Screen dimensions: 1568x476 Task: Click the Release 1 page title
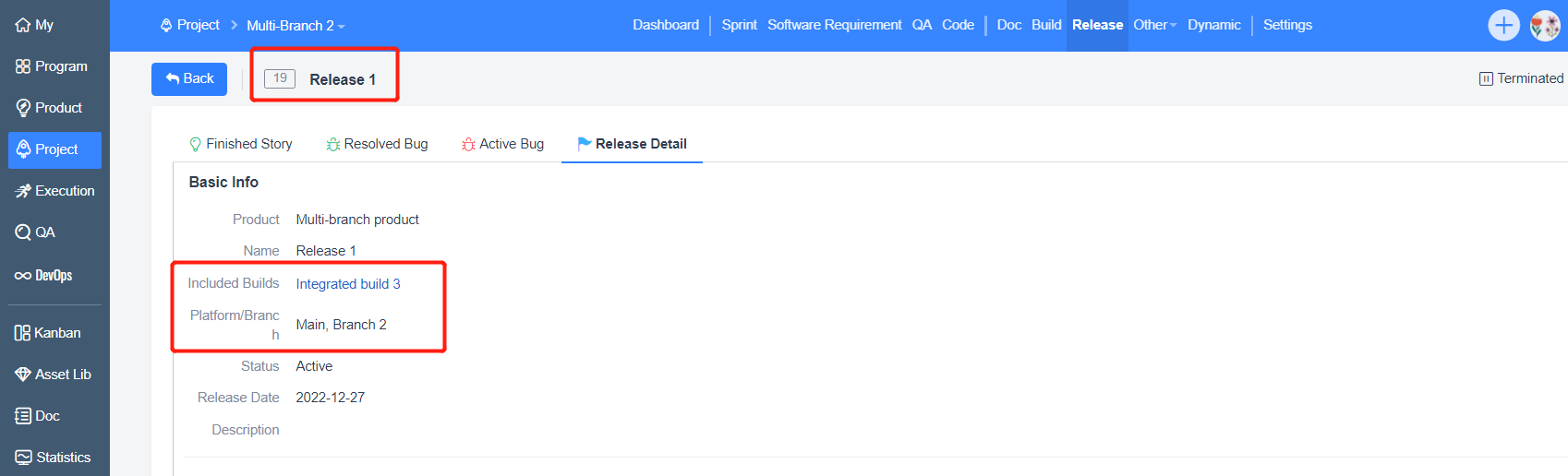(x=343, y=79)
